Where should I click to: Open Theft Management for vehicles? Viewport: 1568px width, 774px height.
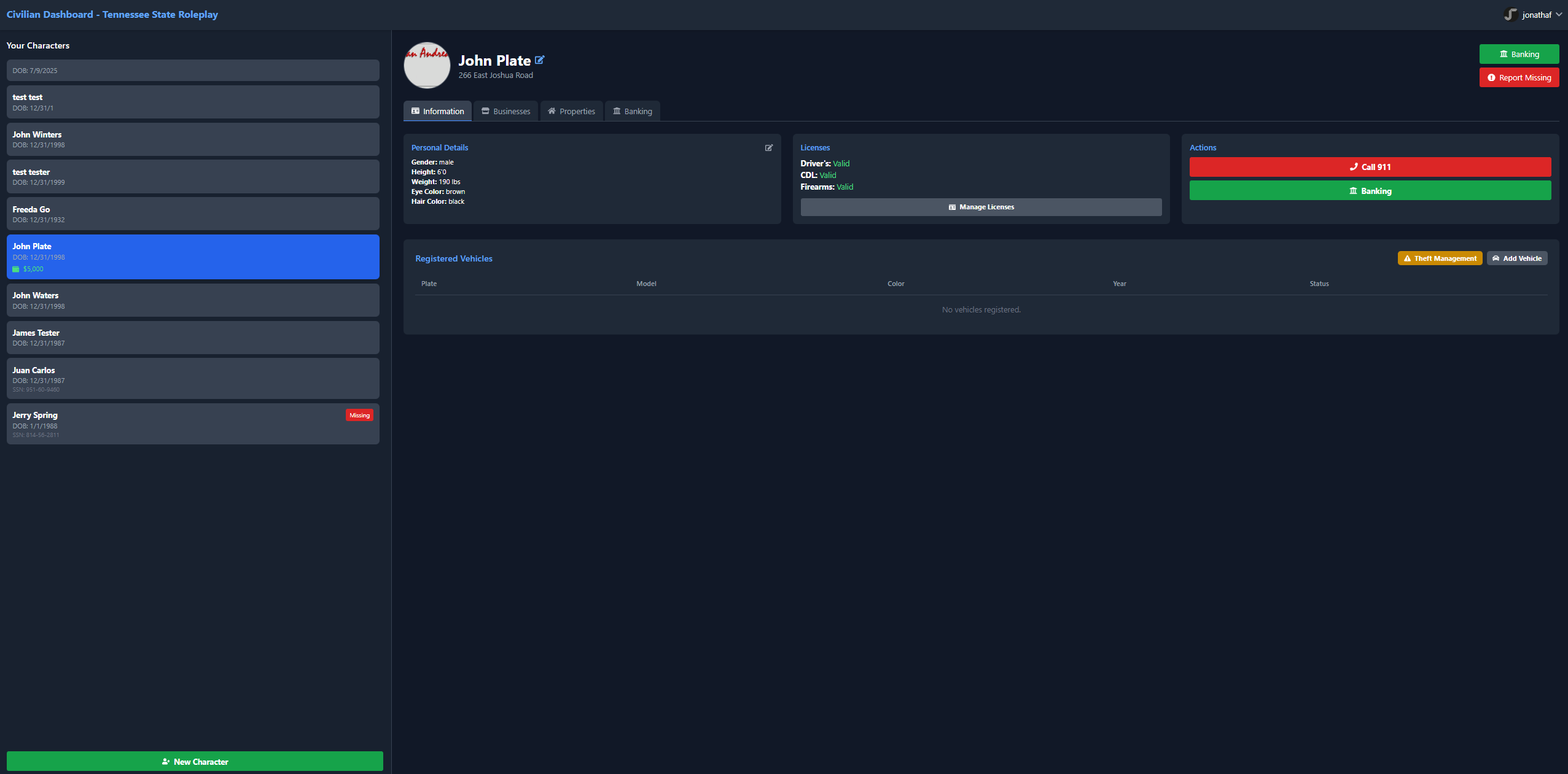[1439, 258]
